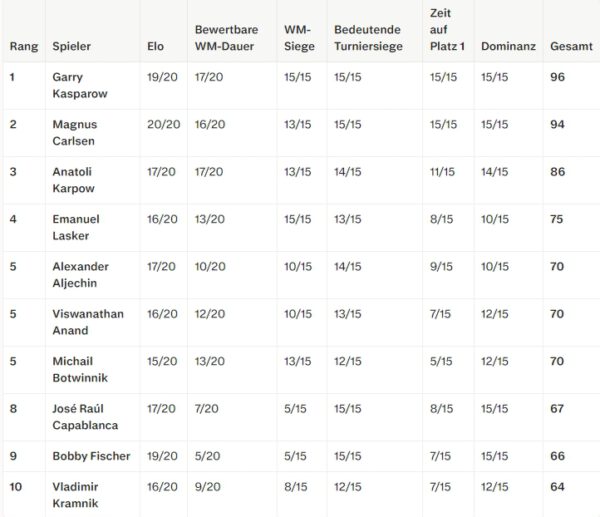
Task: Select Kasparow's total score 96
Action: 558,77
